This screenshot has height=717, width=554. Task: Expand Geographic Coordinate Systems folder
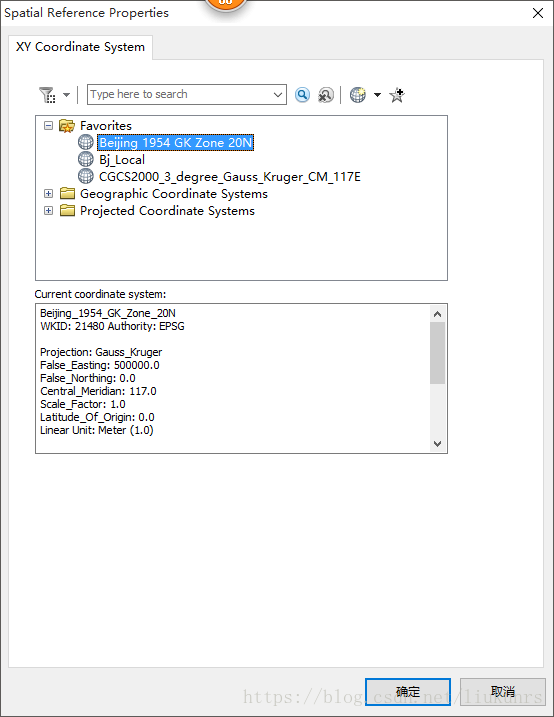[48, 193]
